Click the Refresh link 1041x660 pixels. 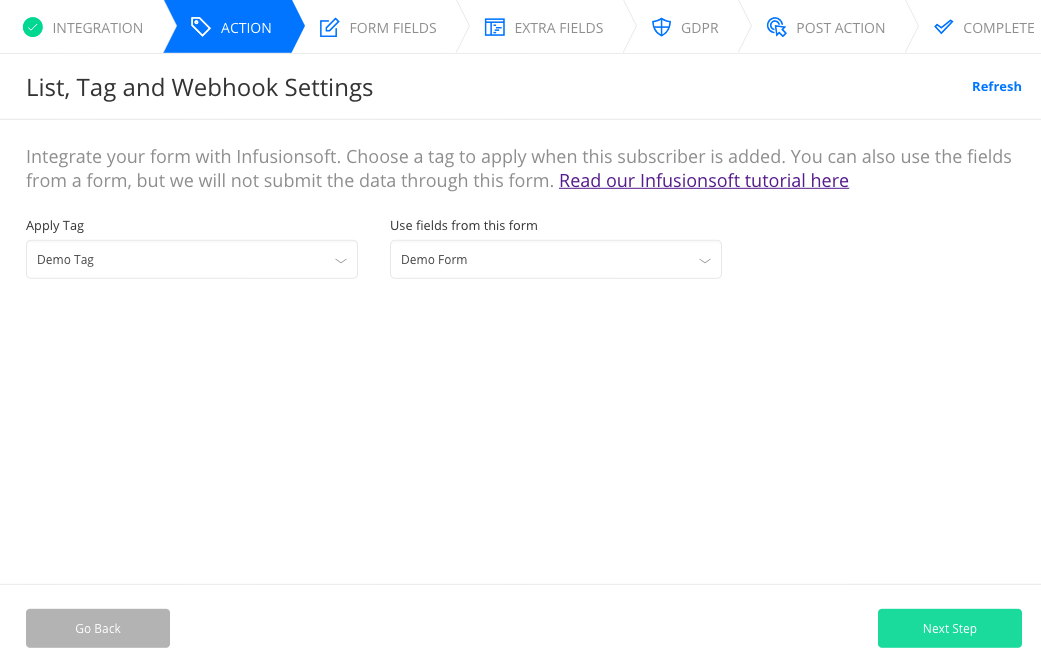click(996, 87)
